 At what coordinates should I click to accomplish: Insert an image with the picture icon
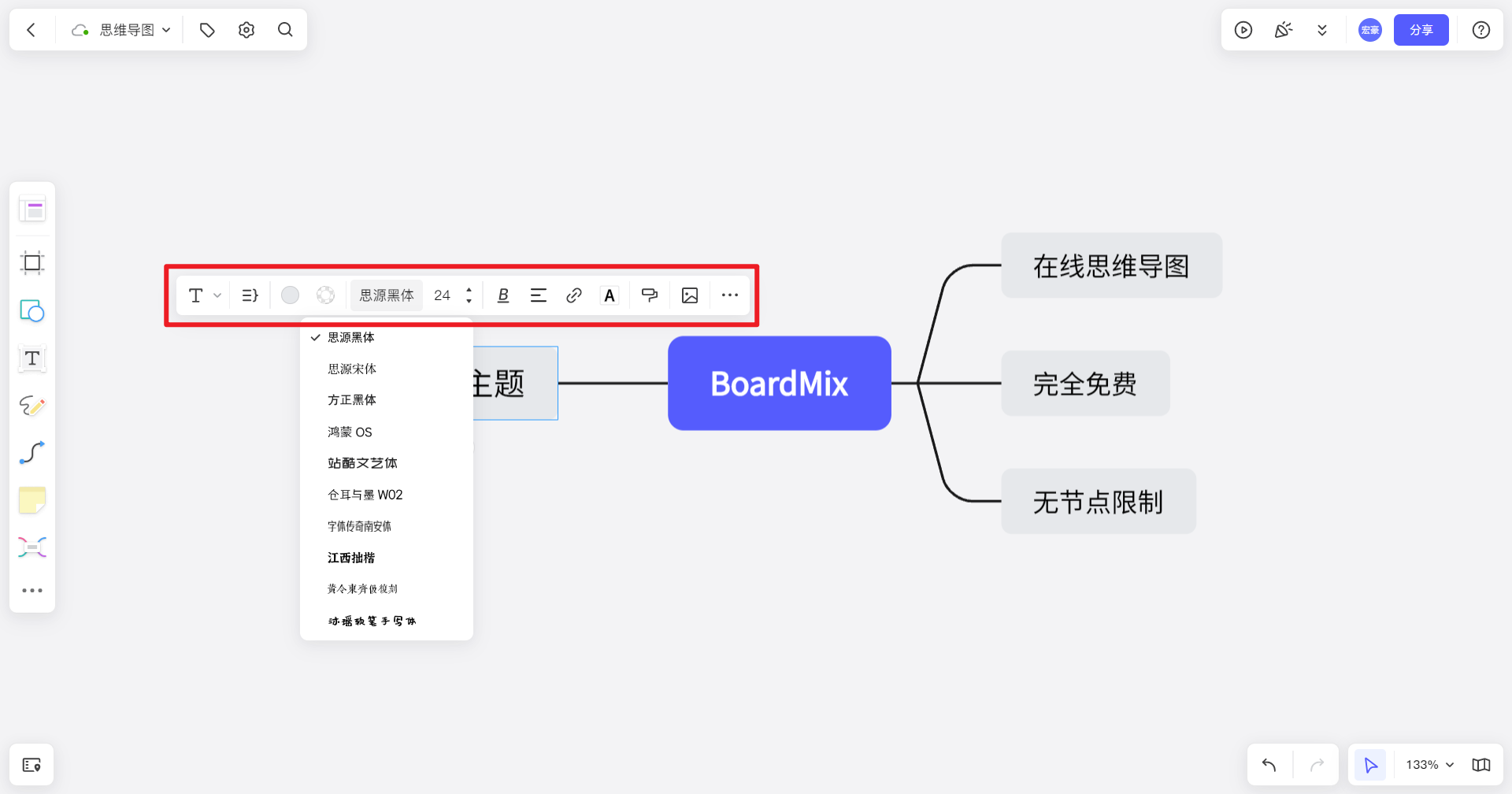(690, 295)
